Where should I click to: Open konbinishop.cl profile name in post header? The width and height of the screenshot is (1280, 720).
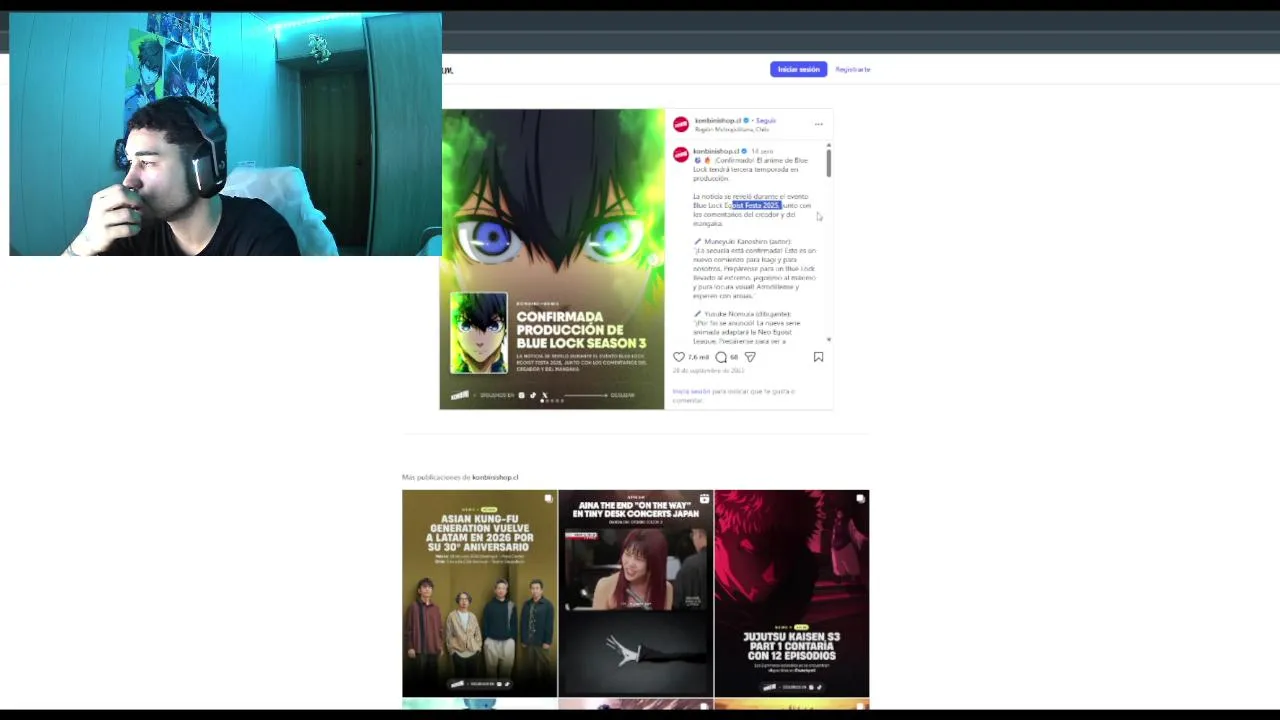717,120
